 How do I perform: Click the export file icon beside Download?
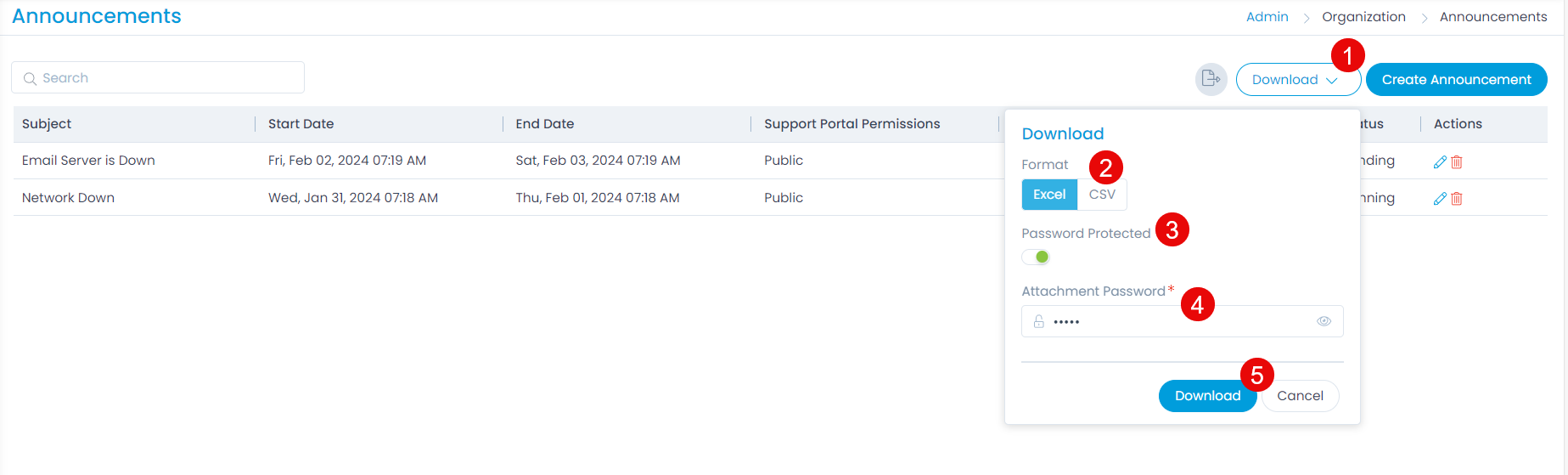pyautogui.click(x=1211, y=79)
